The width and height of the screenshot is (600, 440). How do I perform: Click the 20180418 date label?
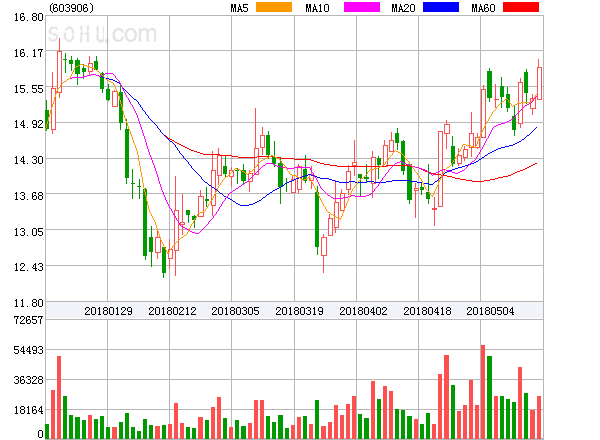click(x=427, y=311)
